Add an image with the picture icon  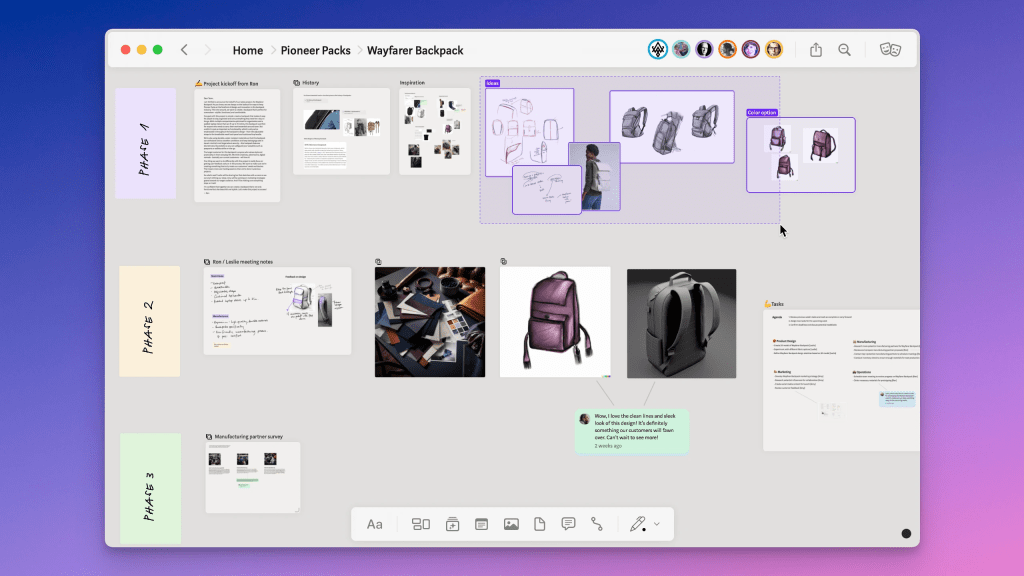(511, 524)
